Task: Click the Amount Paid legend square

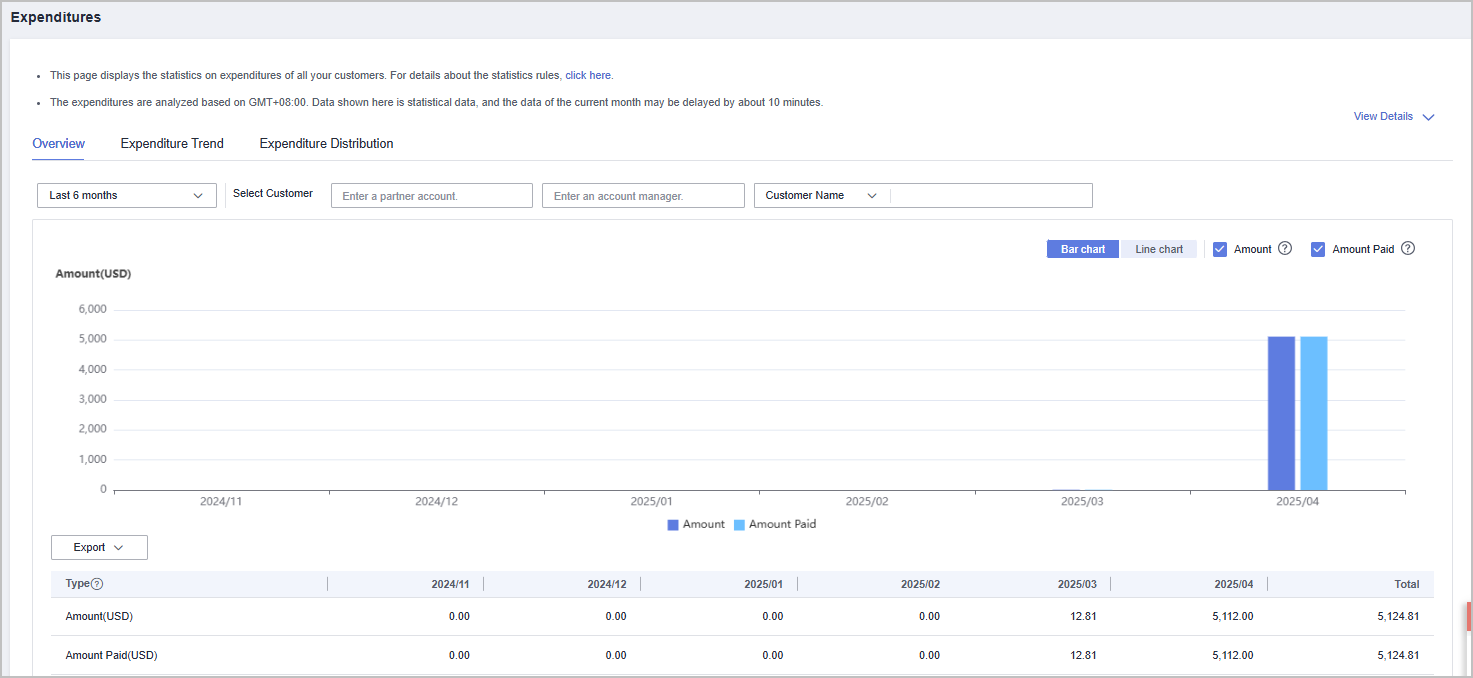Action: point(739,525)
